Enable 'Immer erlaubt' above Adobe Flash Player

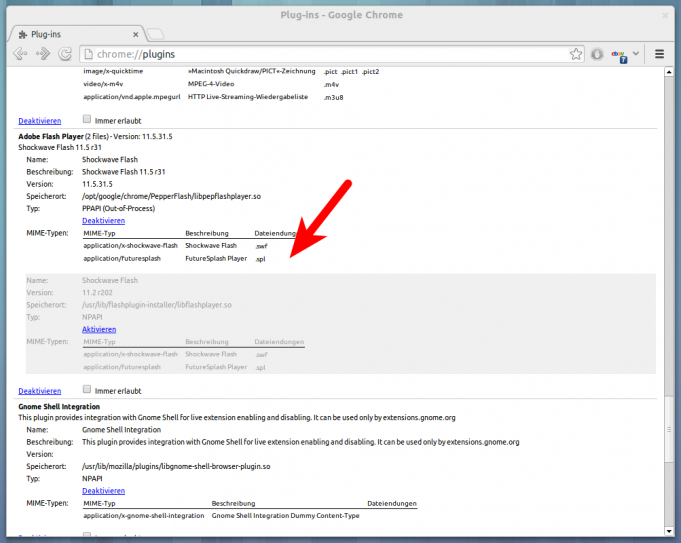87,119
